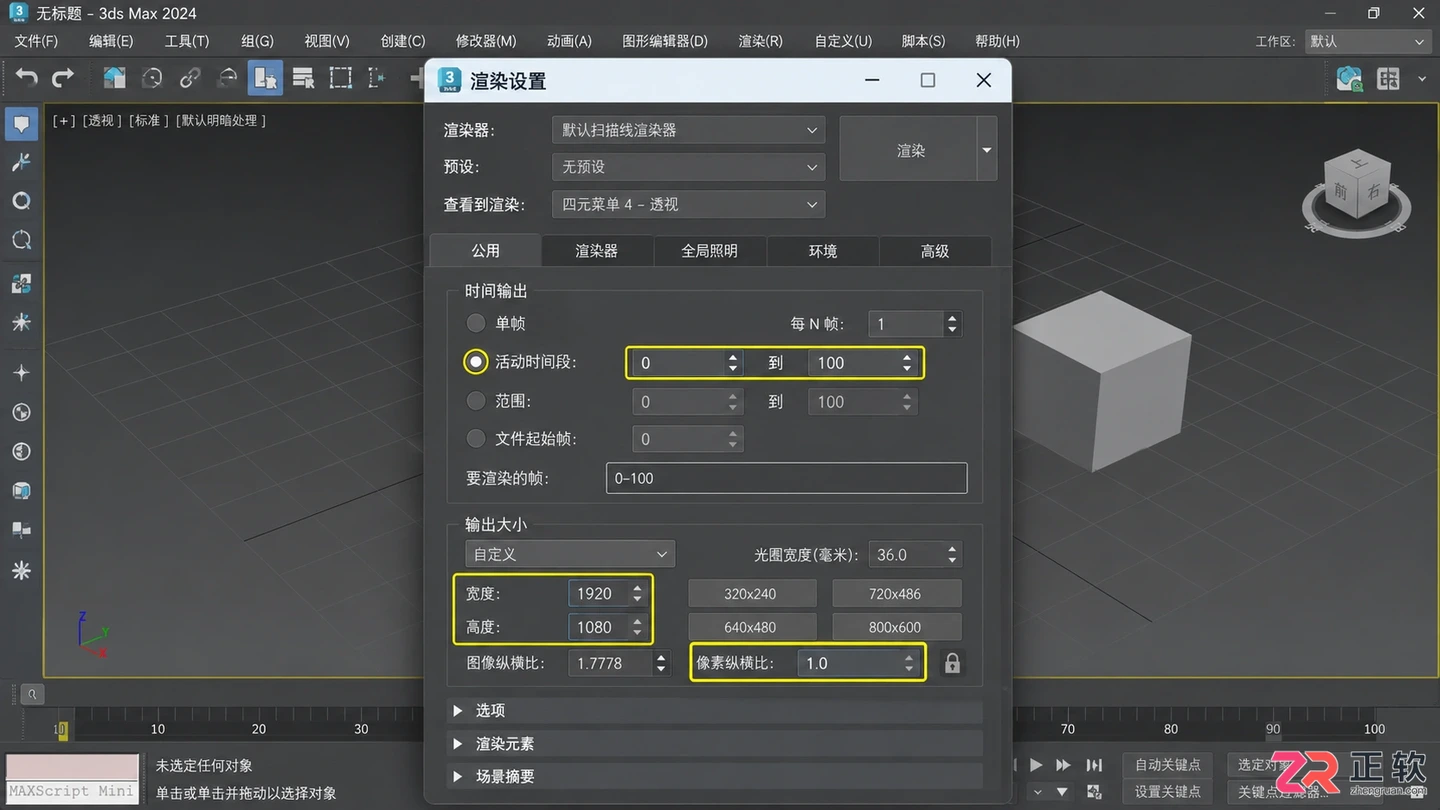Click the 720x486 preset button
The image size is (1440, 810).
click(895, 594)
